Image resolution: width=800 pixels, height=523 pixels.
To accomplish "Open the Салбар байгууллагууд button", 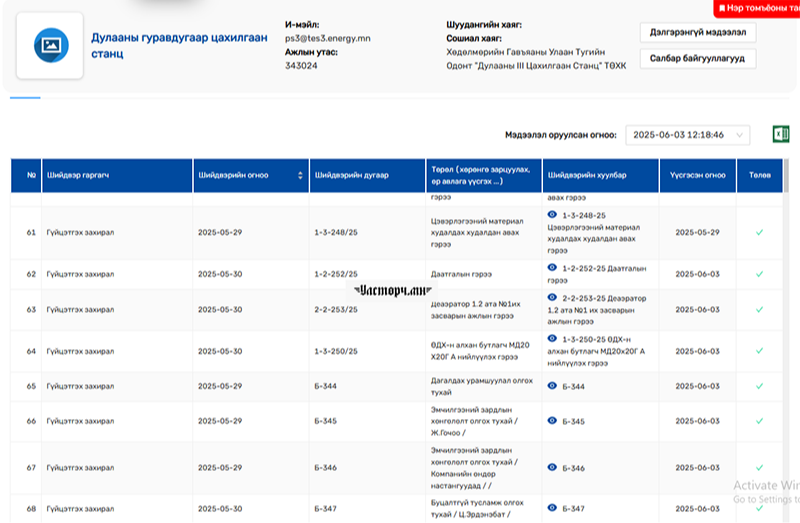I will pos(697,58).
